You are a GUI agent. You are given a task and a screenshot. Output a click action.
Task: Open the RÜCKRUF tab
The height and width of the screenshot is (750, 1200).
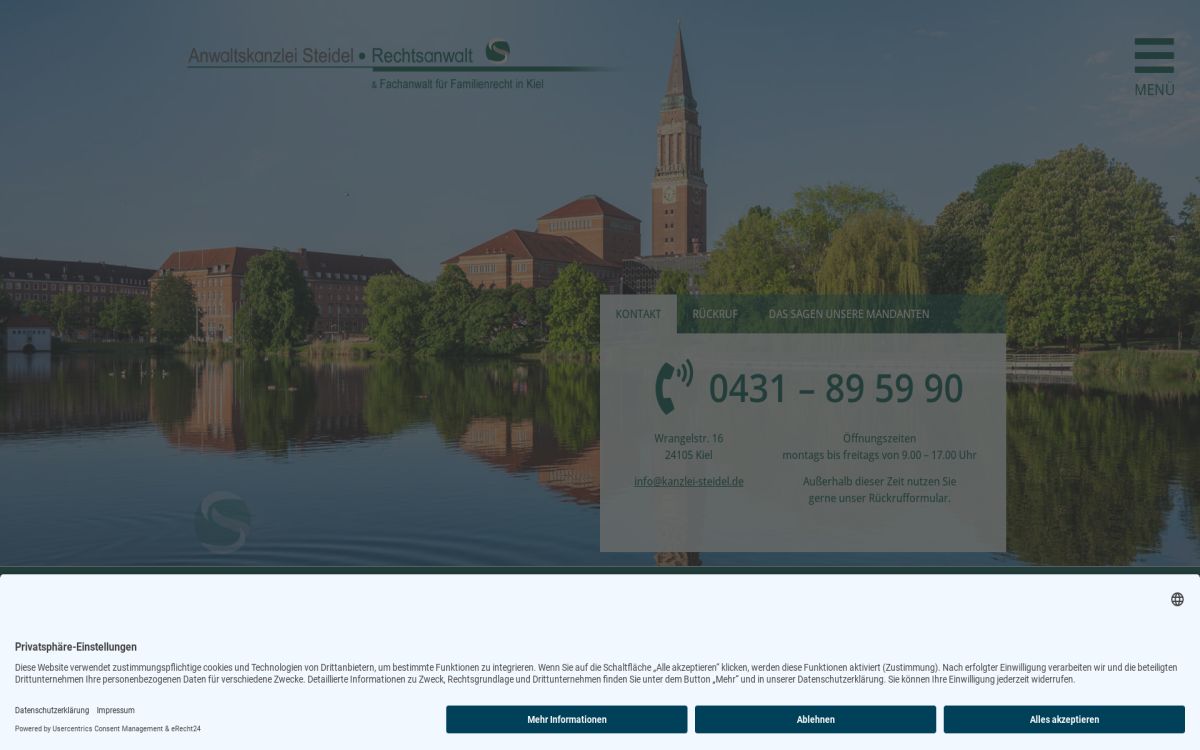pyautogui.click(x=715, y=314)
